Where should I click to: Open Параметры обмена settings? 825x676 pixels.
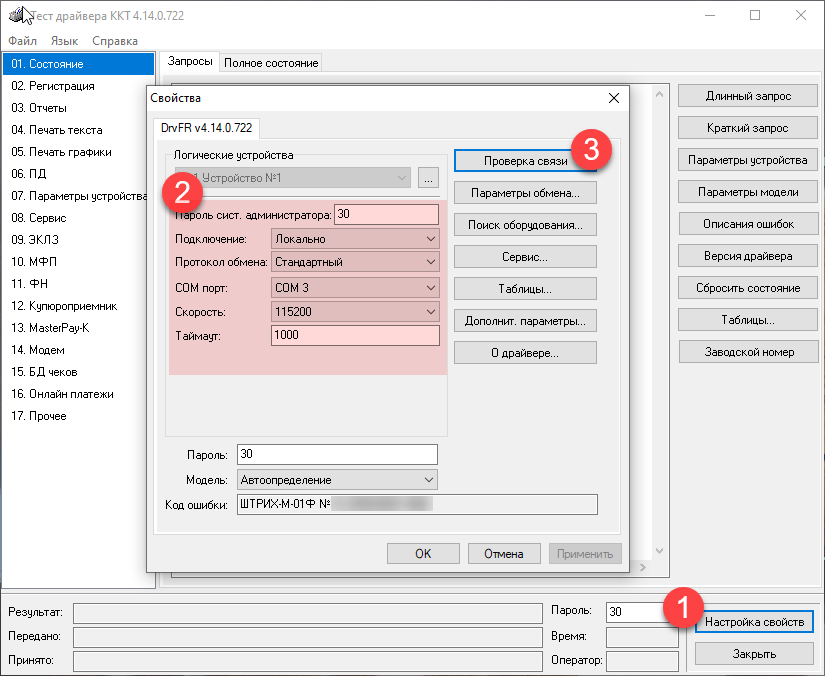(525, 193)
